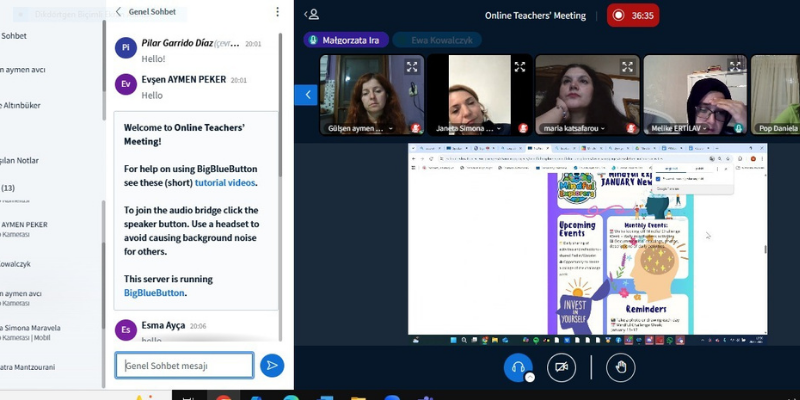
Task: Click the audio headset button
Action: [x=518, y=367]
